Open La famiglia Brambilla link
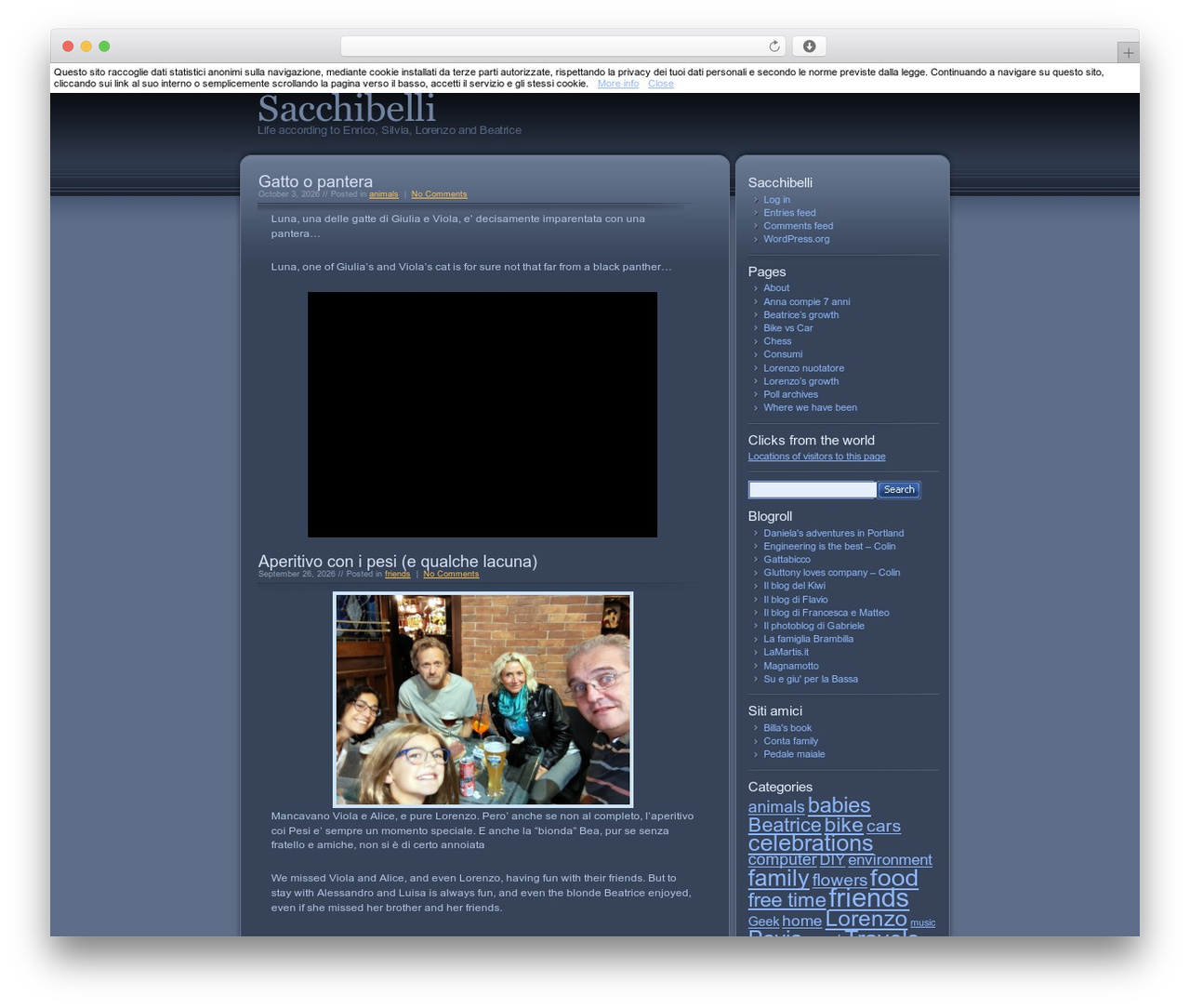1190x1008 pixels. 808,639
